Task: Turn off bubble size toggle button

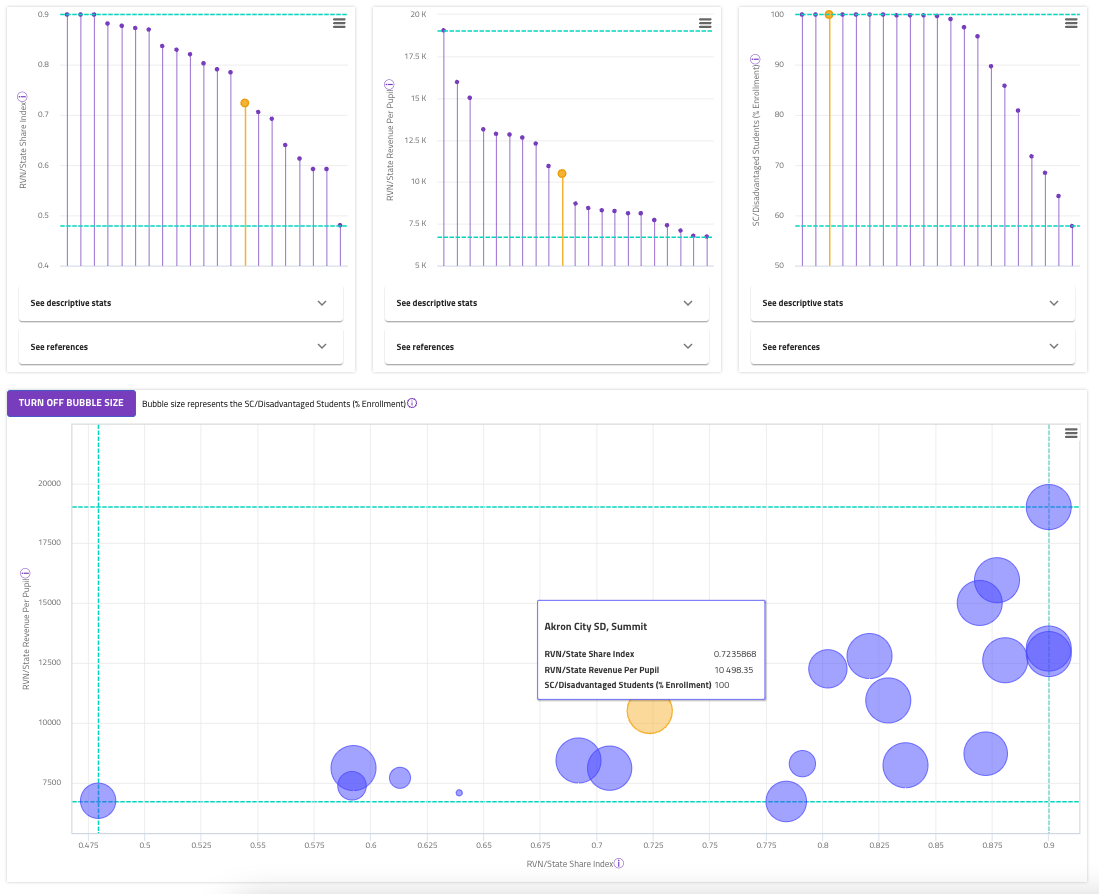Action: [x=71, y=403]
